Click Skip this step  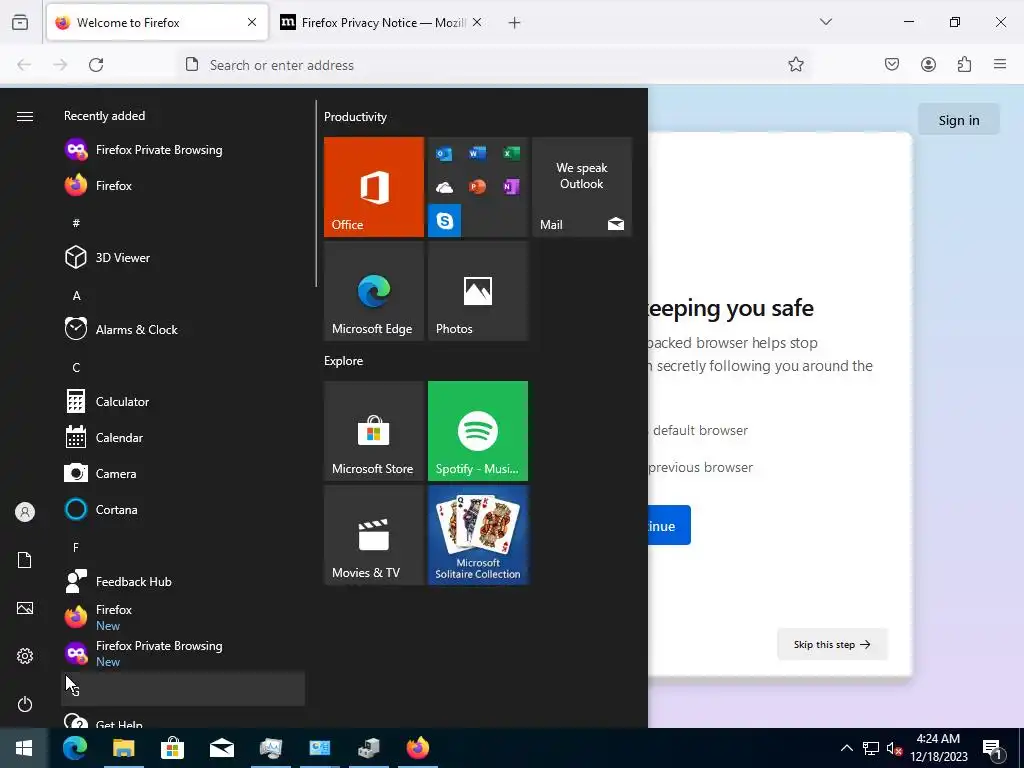(x=832, y=645)
